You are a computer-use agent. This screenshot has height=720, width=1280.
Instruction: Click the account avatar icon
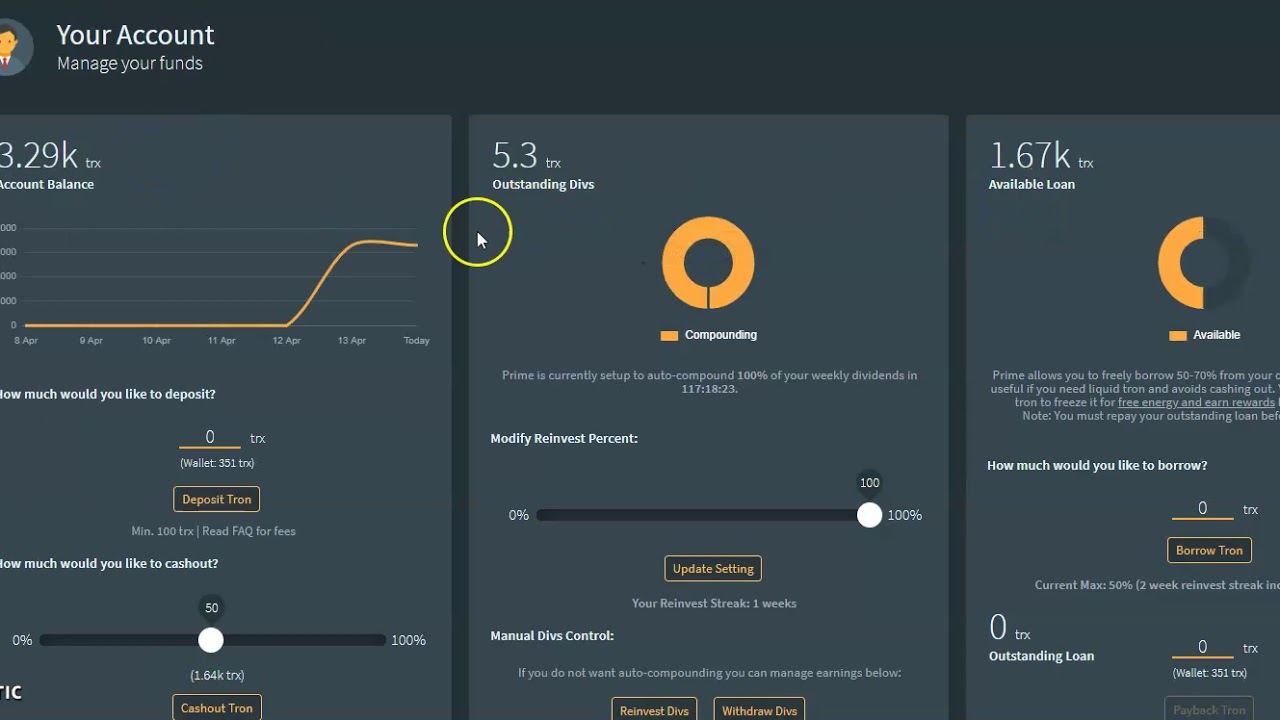pos(14,47)
